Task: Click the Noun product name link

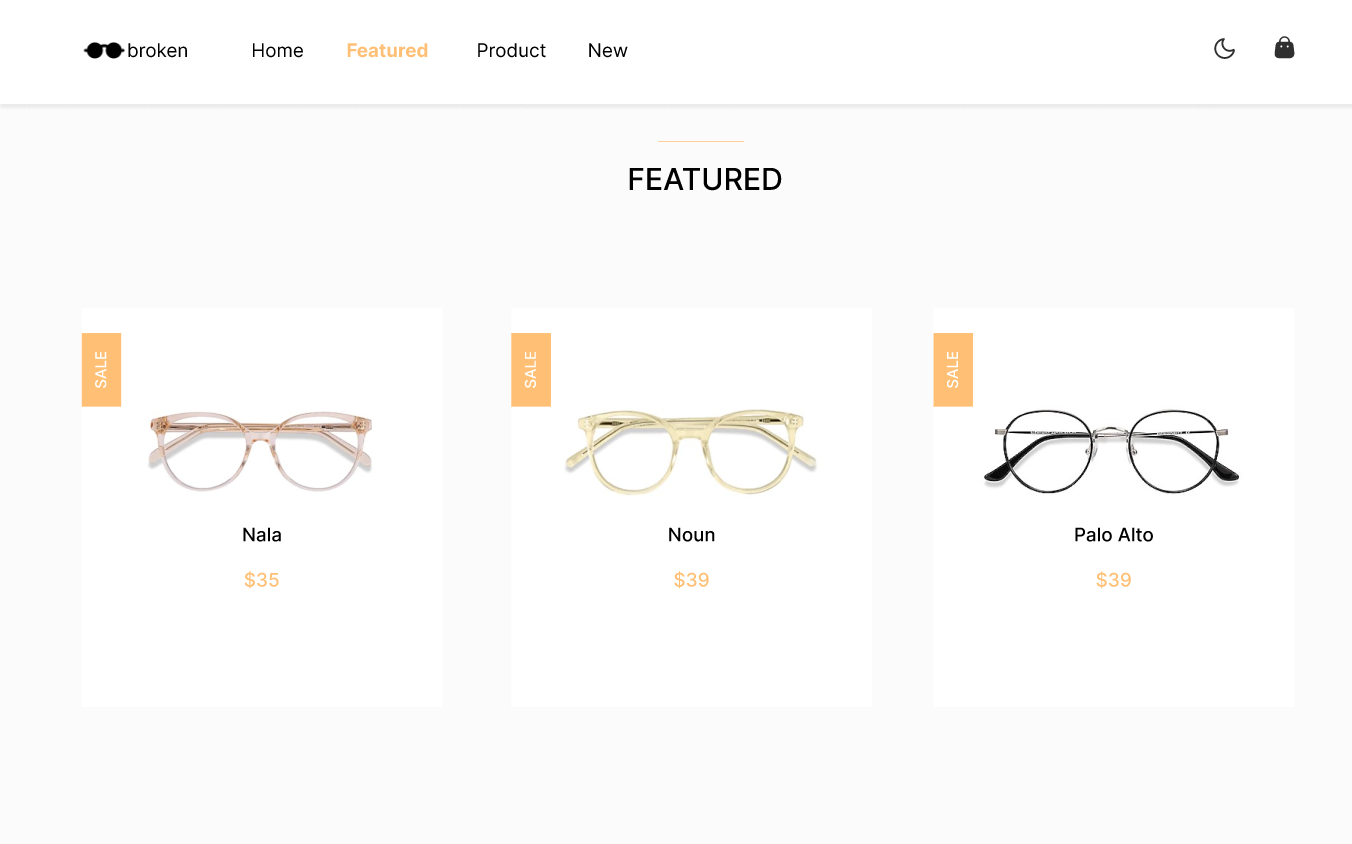Action: point(691,534)
